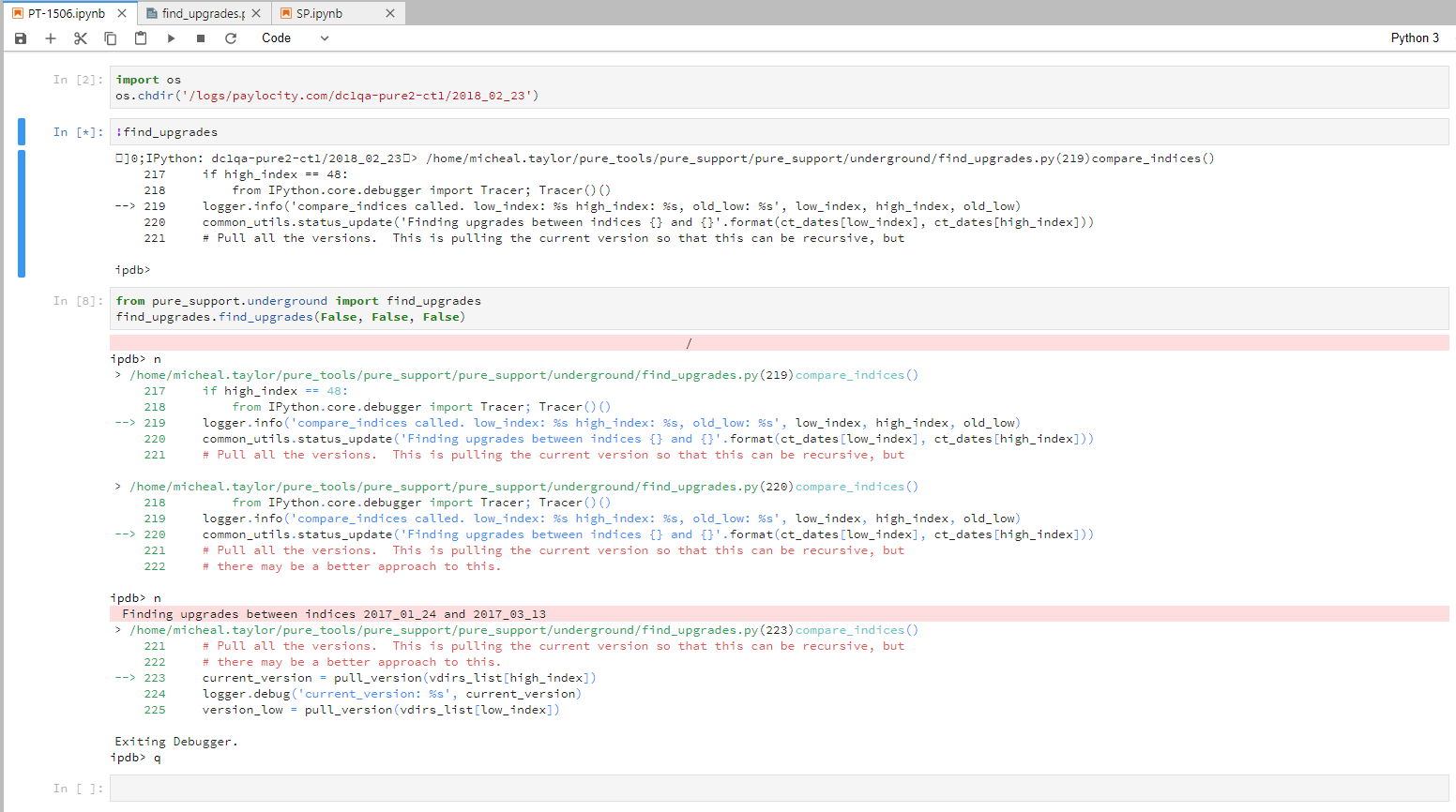The height and width of the screenshot is (812, 1456).
Task: Paste cell using the clipboard icon
Action: pyautogui.click(x=141, y=38)
